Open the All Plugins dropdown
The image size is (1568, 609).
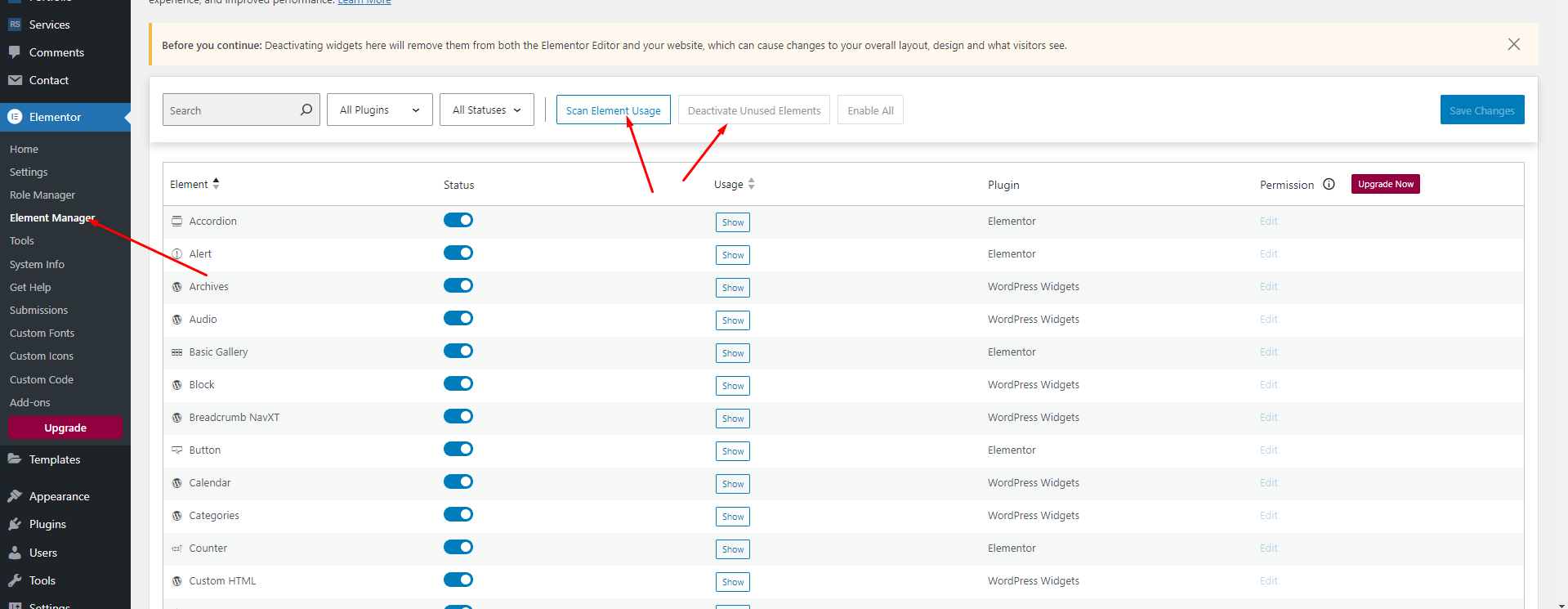[x=380, y=110]
